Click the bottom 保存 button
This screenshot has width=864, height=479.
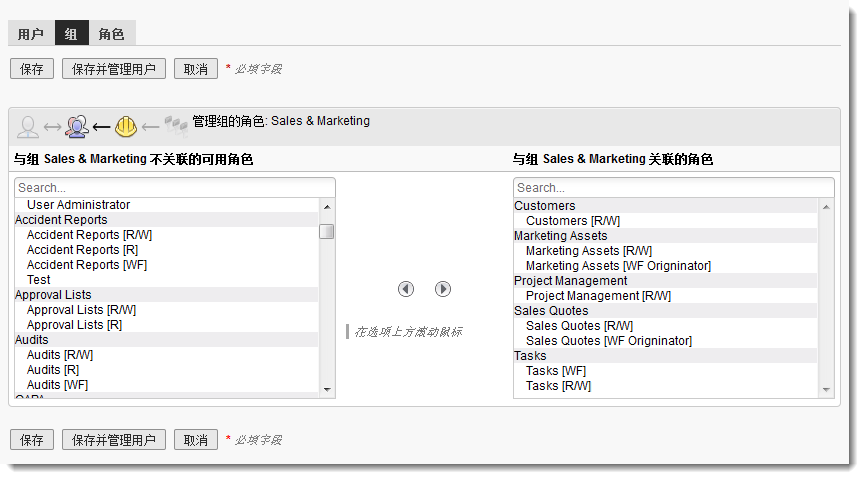[32, 440]
